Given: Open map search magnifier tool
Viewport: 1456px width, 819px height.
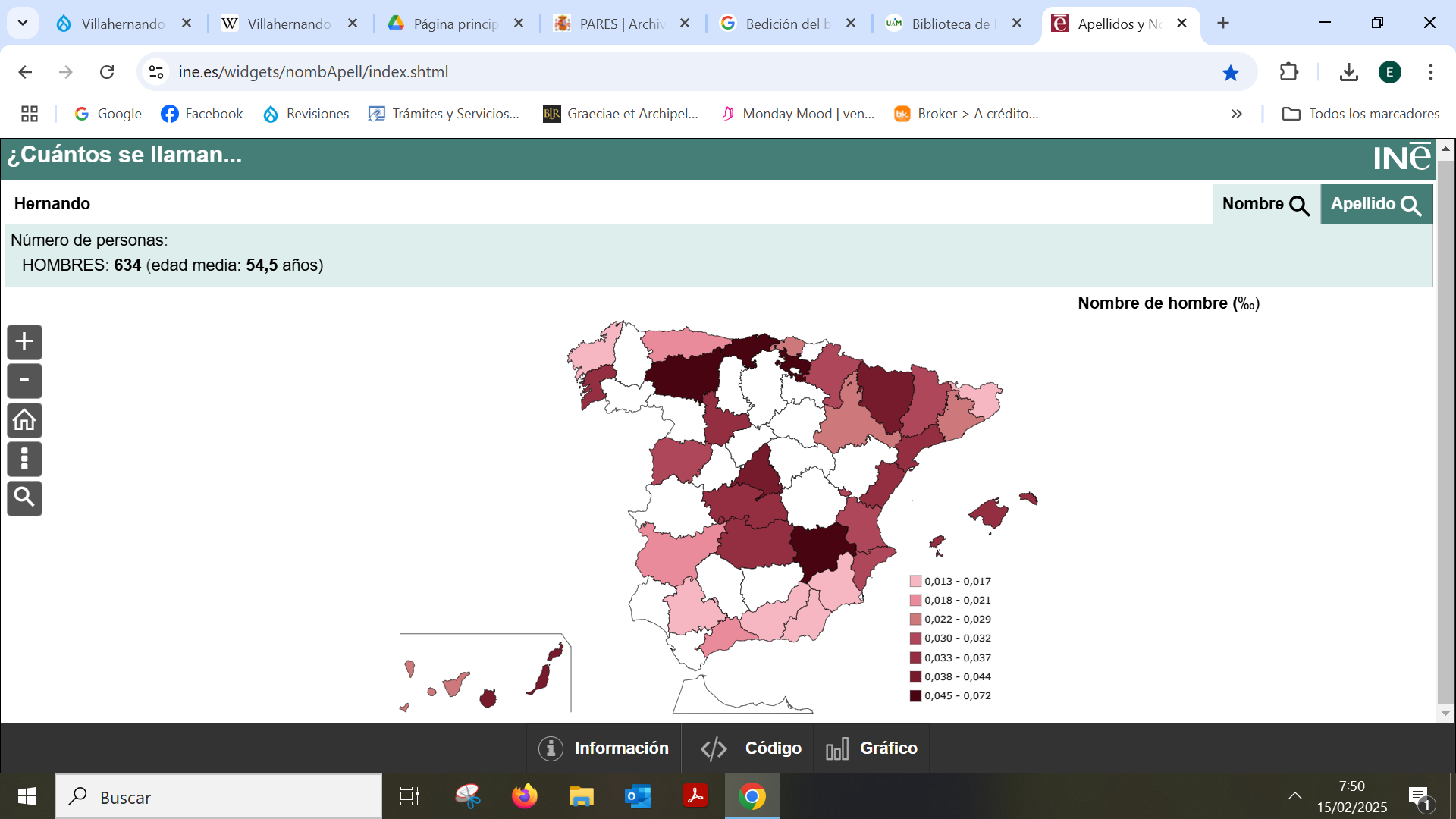Looking at the screenshot, I should 24,498.
